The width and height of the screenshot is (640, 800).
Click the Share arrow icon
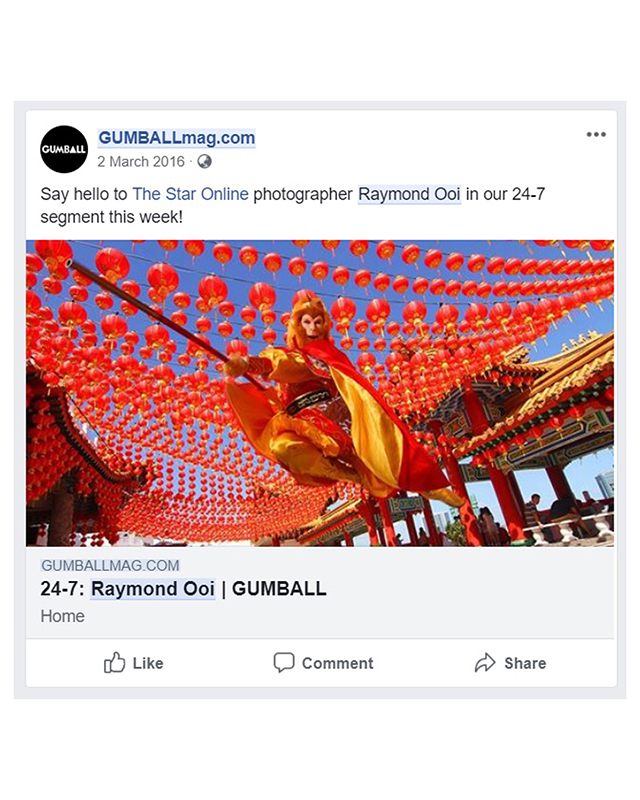[485, 662]
